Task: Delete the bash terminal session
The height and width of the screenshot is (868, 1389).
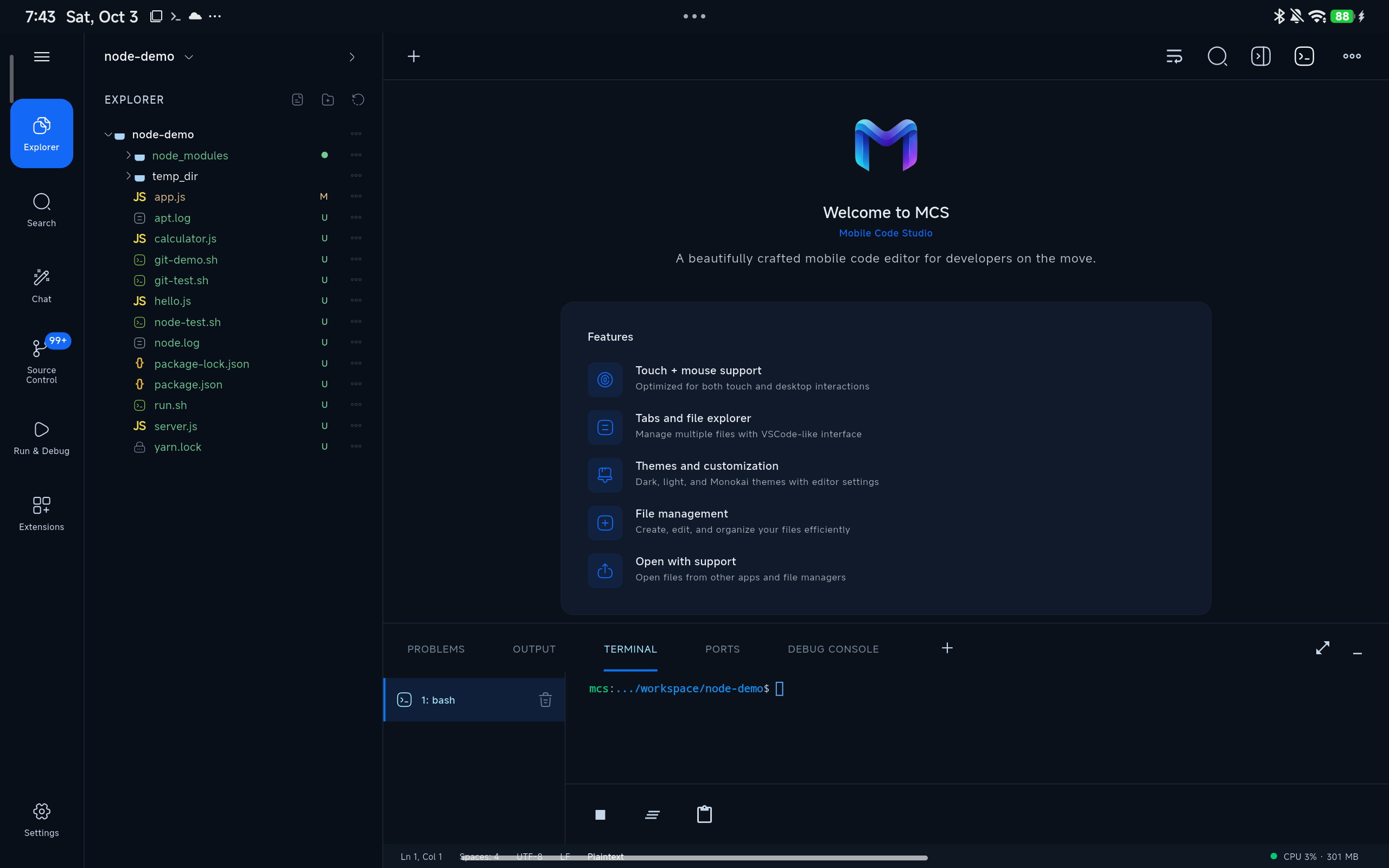Action: coord(545,699)
